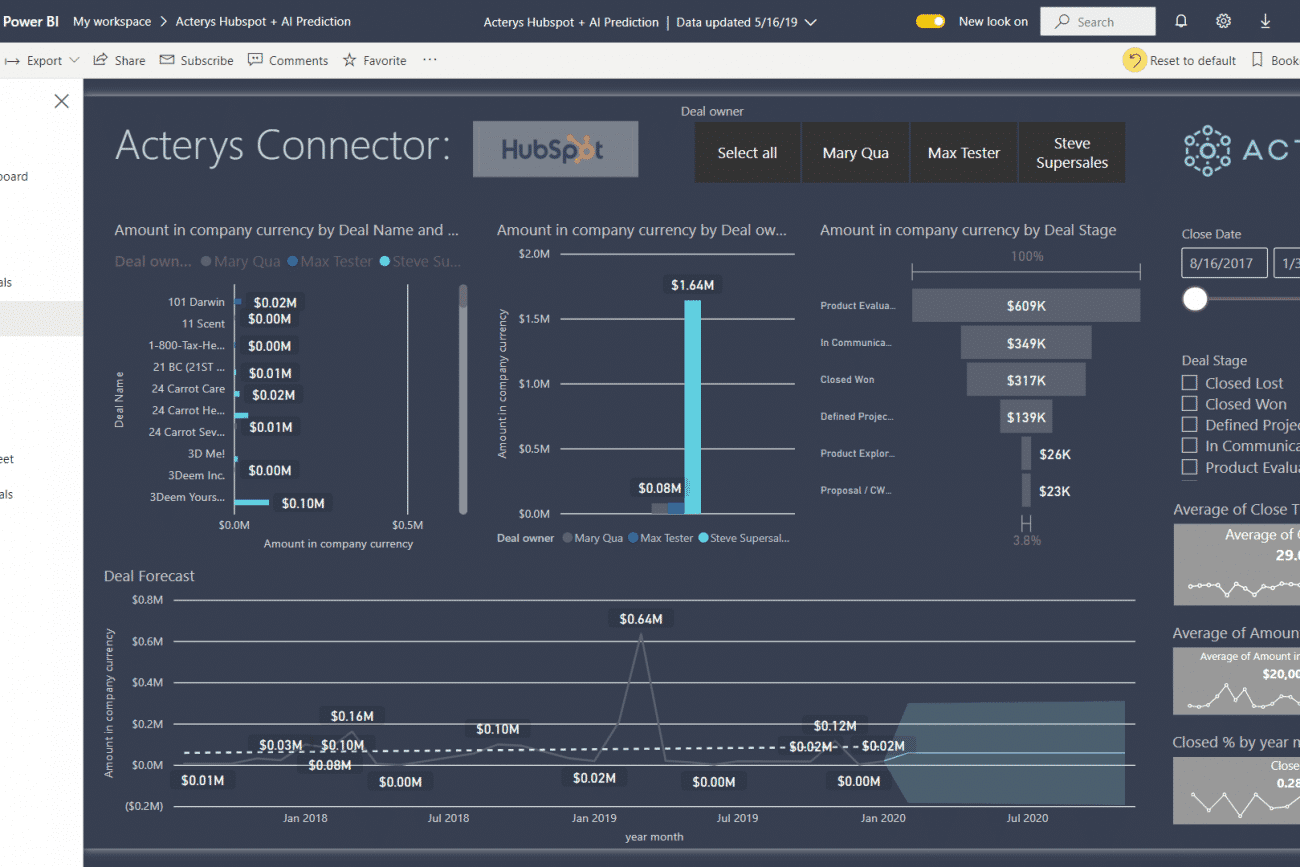This screenshot has height=867, width=1300.
Task: Close the left navigation pane
Action: 62,101
